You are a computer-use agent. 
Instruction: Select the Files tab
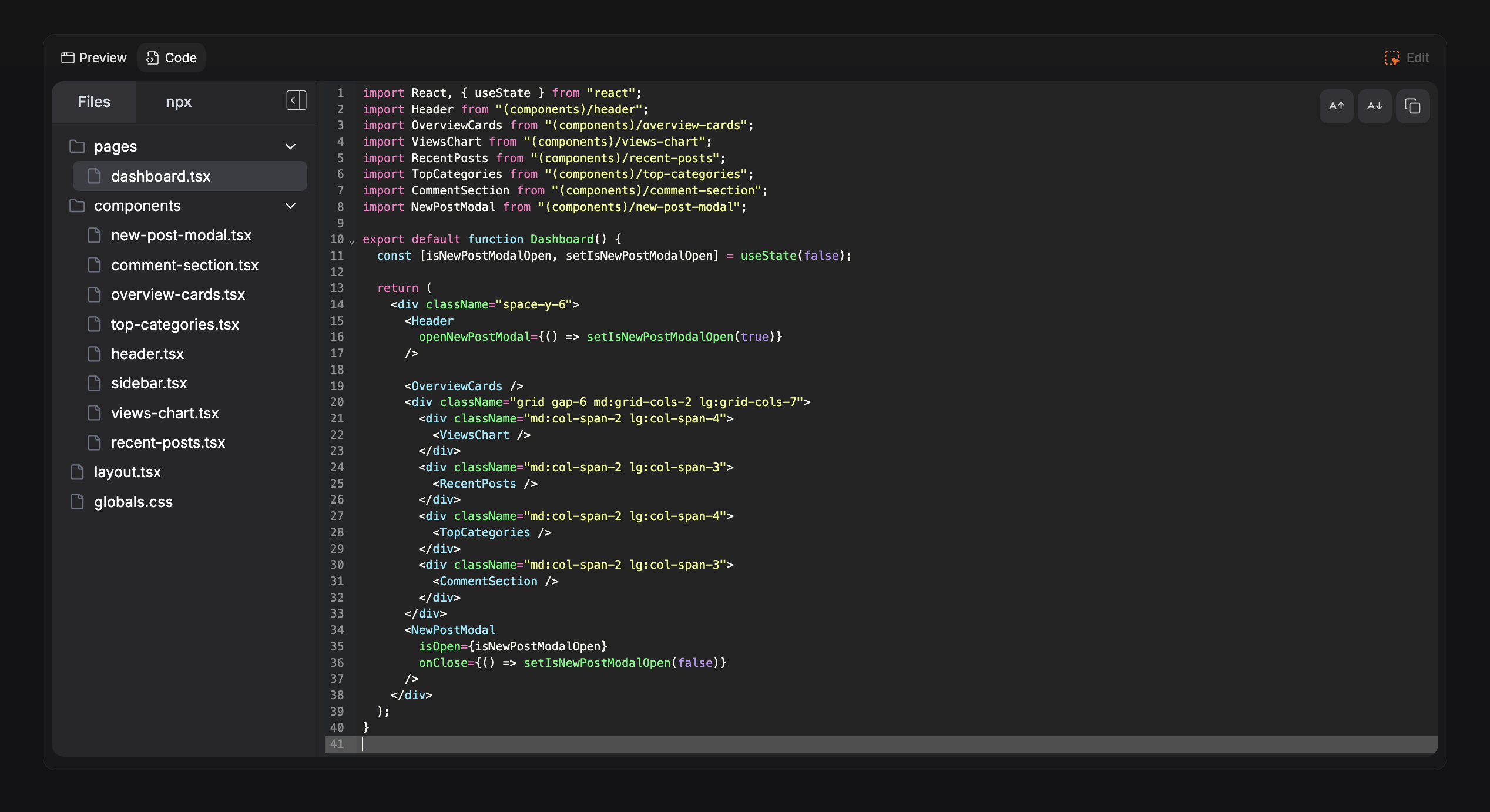coord(94,102)
